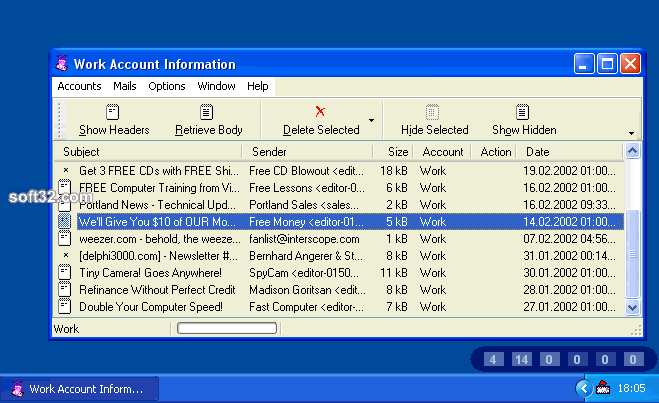Click the mail notifier tray icon

[603, 387]
